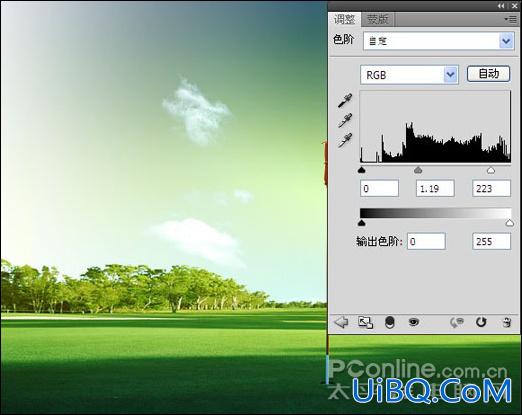
Task: Open the panel options menu
Action: pyautogui.click(x=510, y=20)
